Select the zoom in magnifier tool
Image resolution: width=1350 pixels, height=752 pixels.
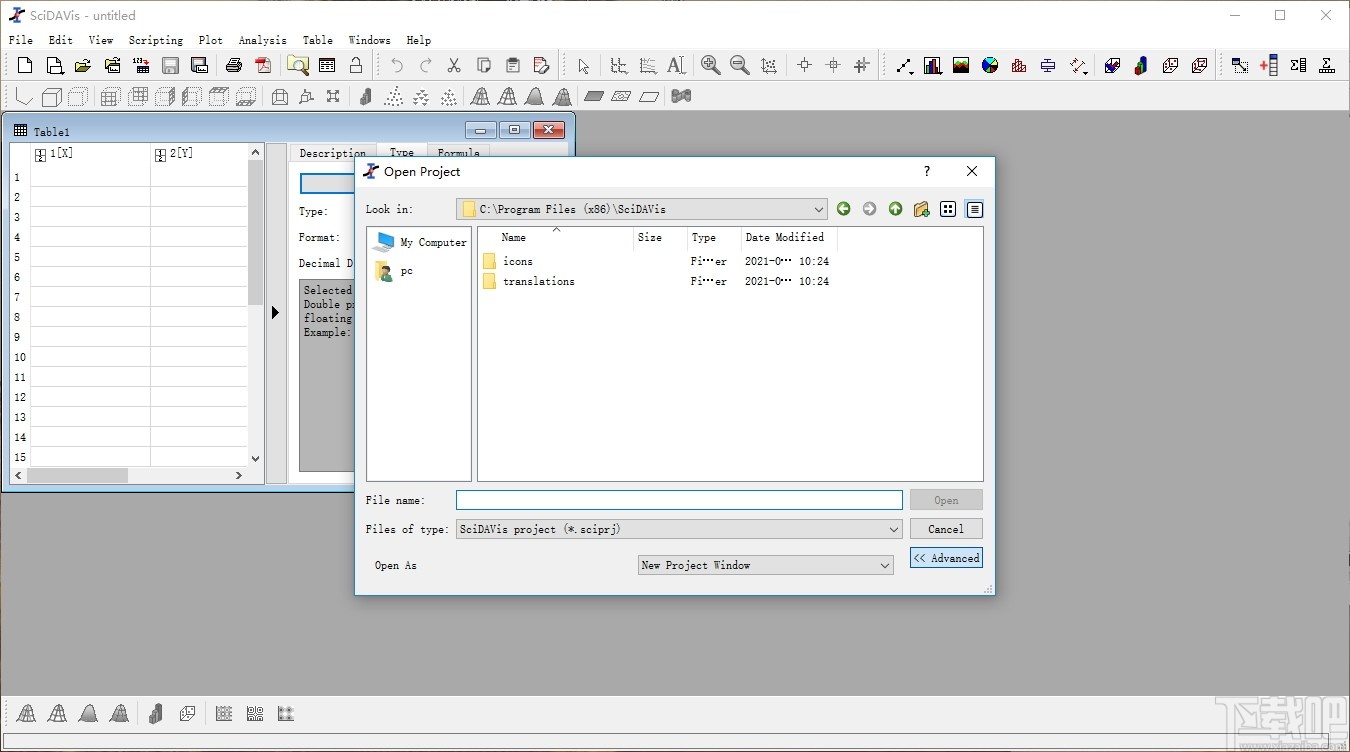[711, 66]
